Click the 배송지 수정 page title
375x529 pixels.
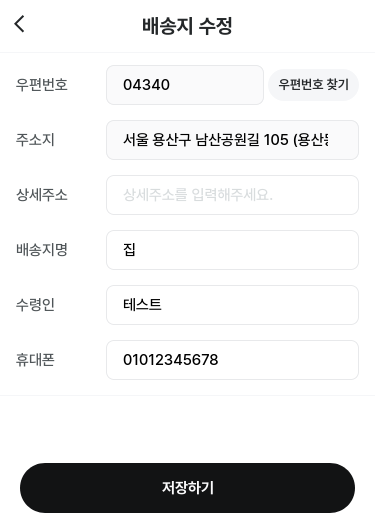[x=187, y=26]
